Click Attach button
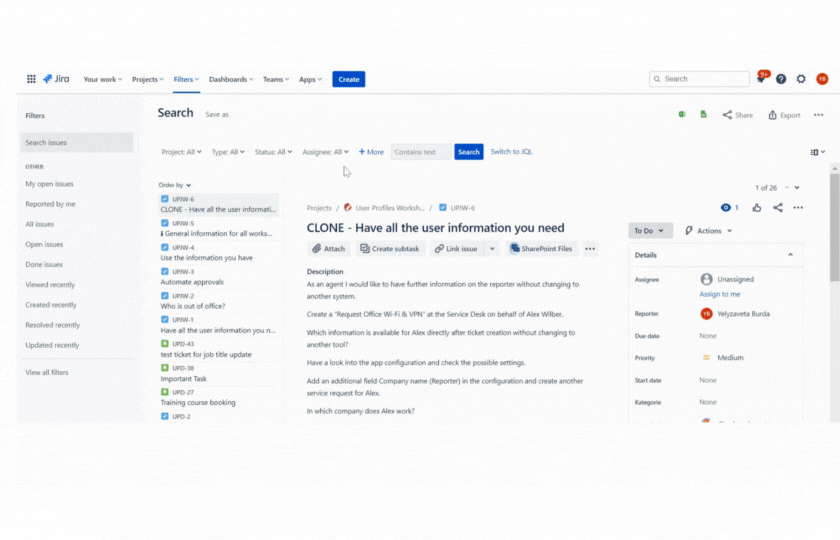 coord(329,249)
